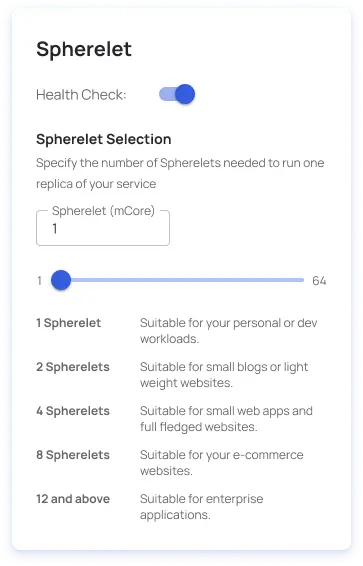The height and width of the screenshot is (566, 363).
Task: Click the slider maximum label 64
Action: pos(319,281)
